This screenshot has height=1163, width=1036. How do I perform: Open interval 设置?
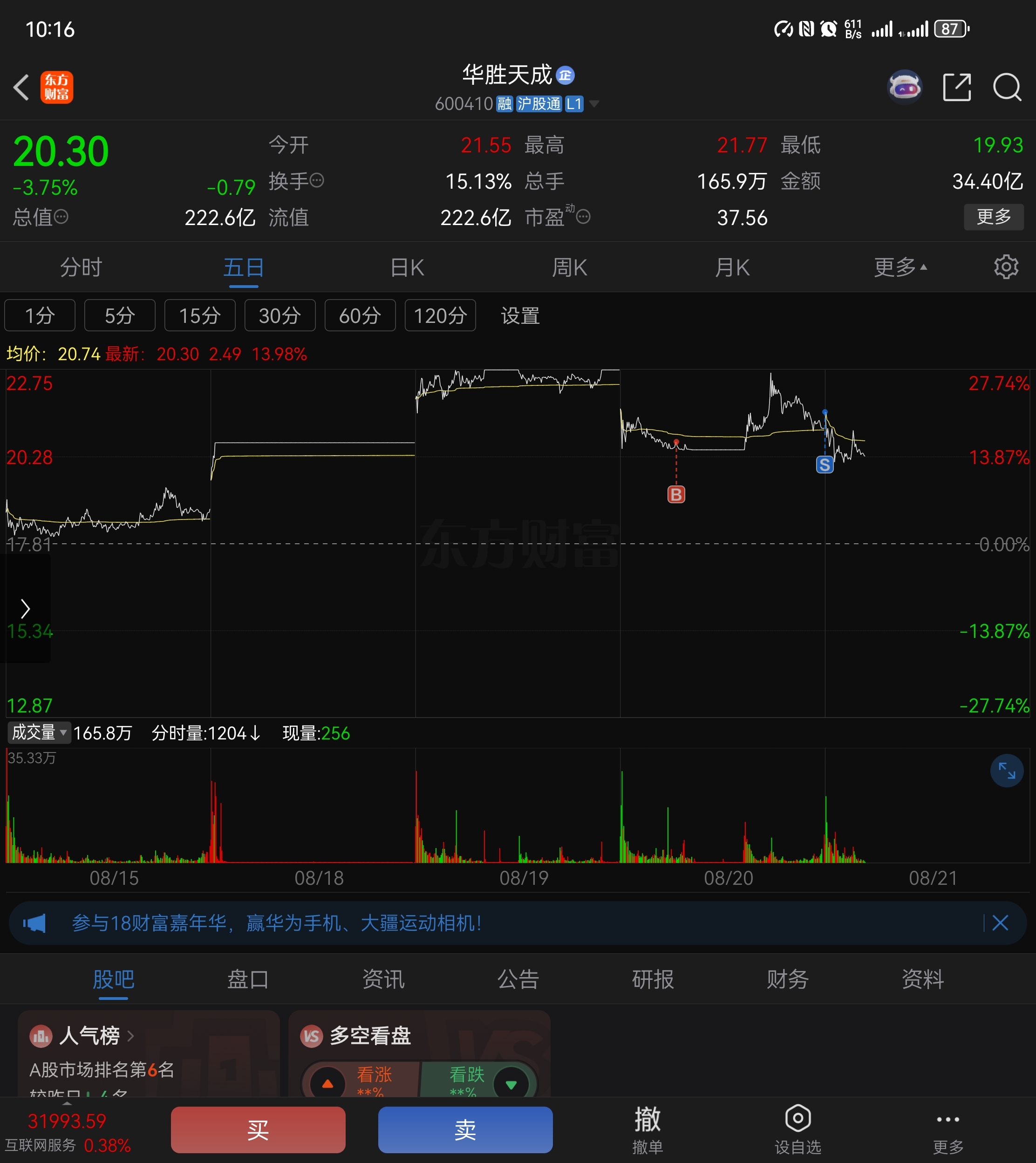[x=520, y=315]
